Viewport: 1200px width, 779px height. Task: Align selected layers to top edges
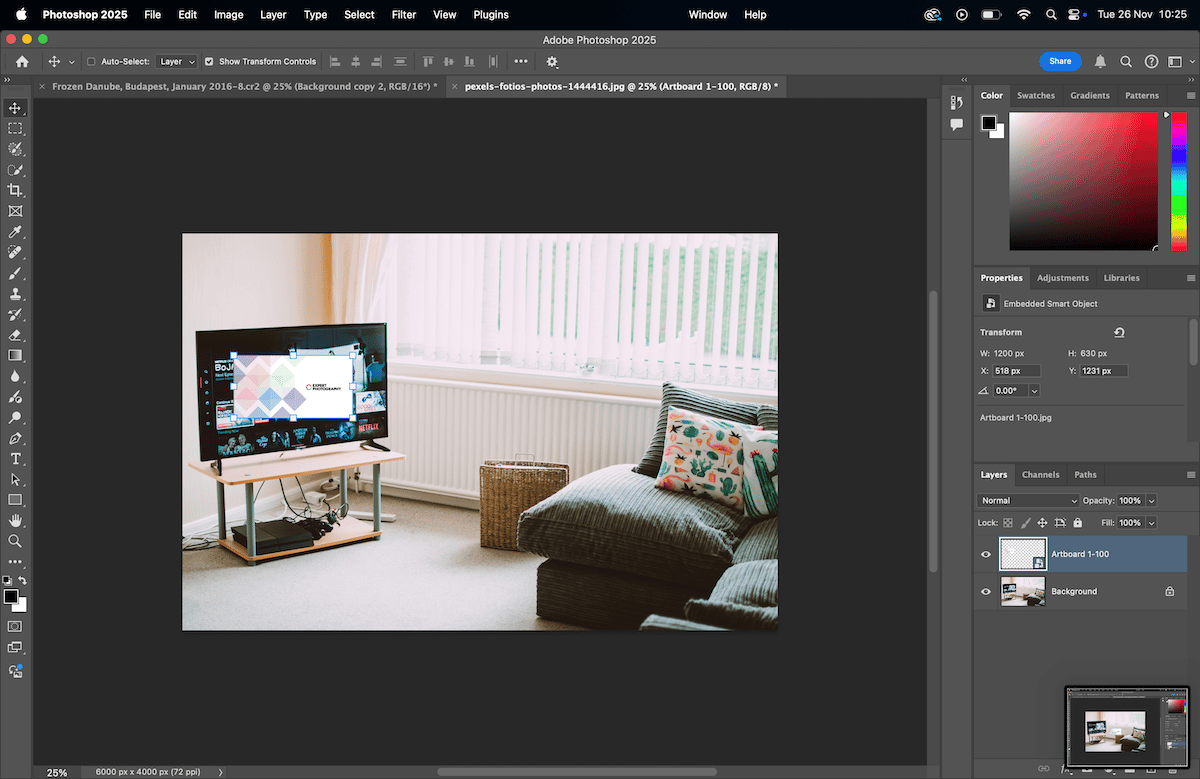[x=427, y=61]
